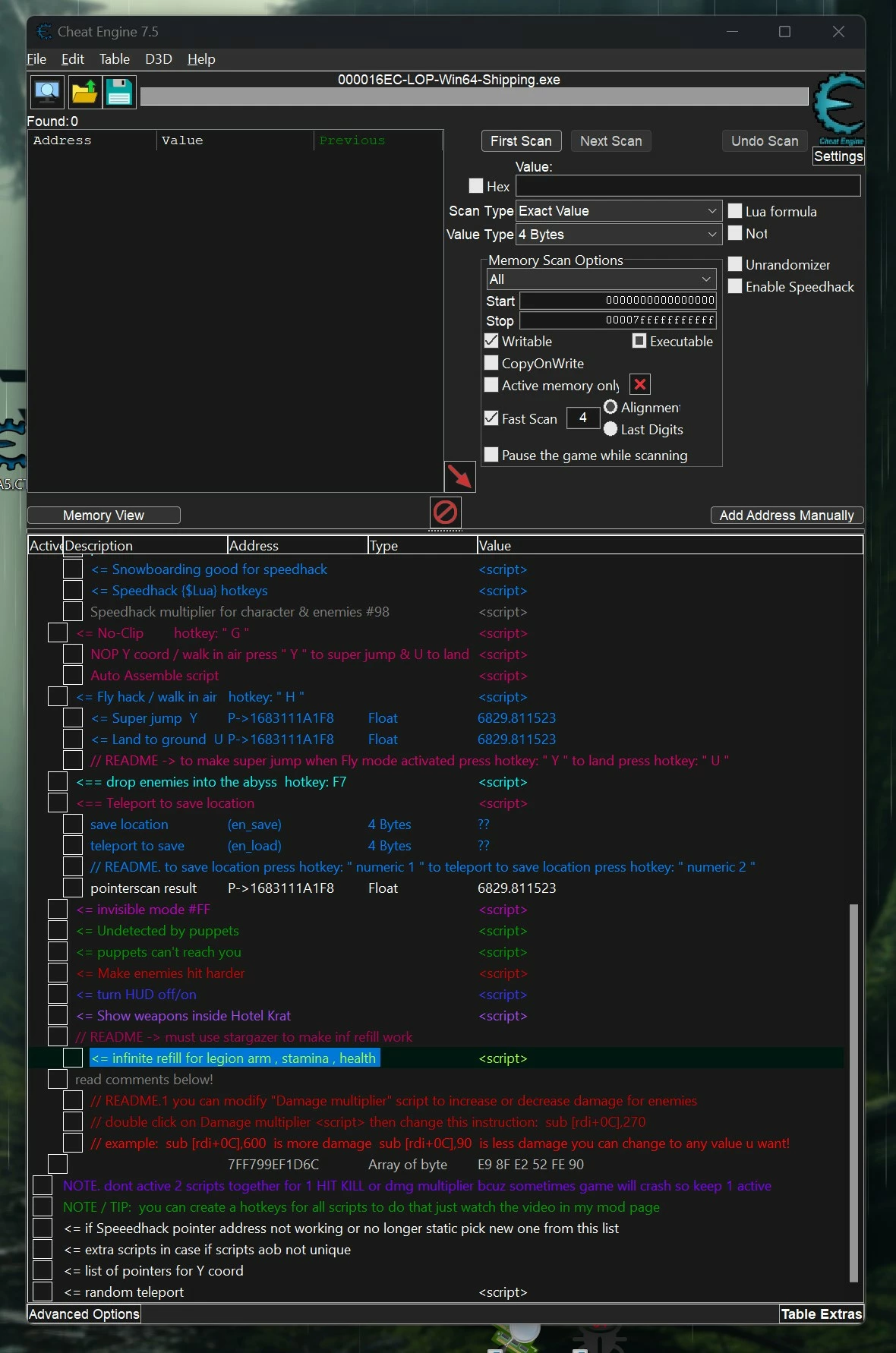The image size is (896, 1353).
Task: Open the Value Type dropdown
Action: tap(618, 234)
